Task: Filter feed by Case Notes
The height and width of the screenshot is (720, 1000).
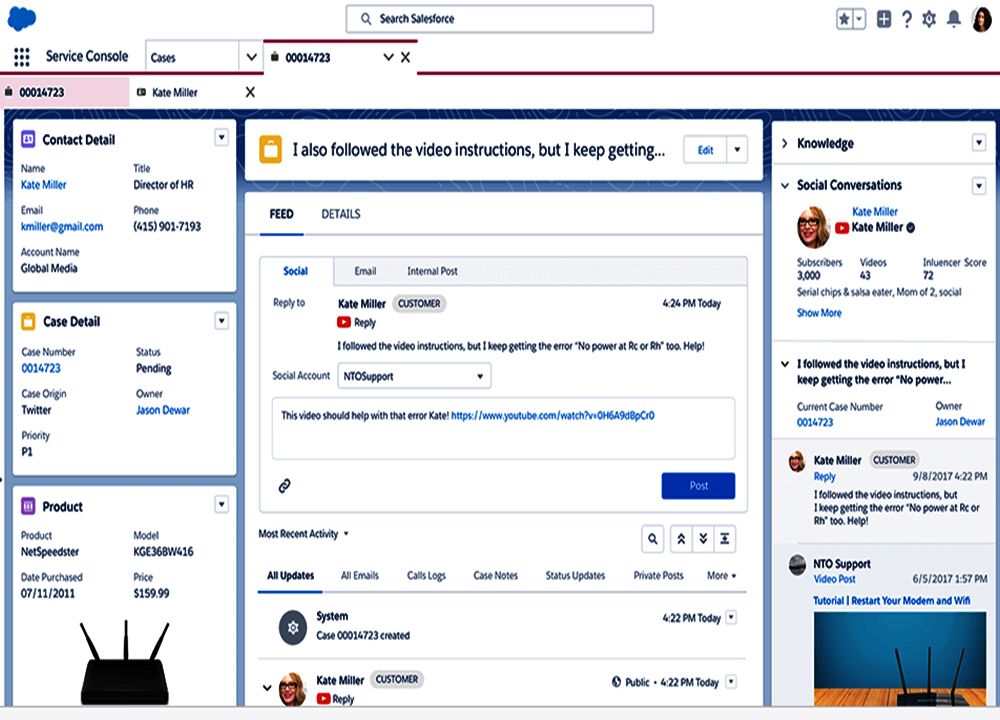Action: point(496,576)
